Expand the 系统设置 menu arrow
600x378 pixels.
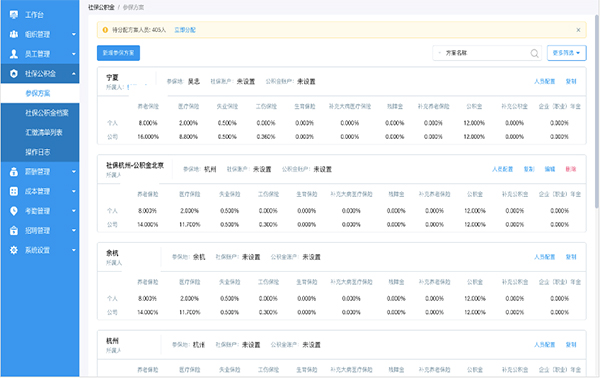pos(74,250)
